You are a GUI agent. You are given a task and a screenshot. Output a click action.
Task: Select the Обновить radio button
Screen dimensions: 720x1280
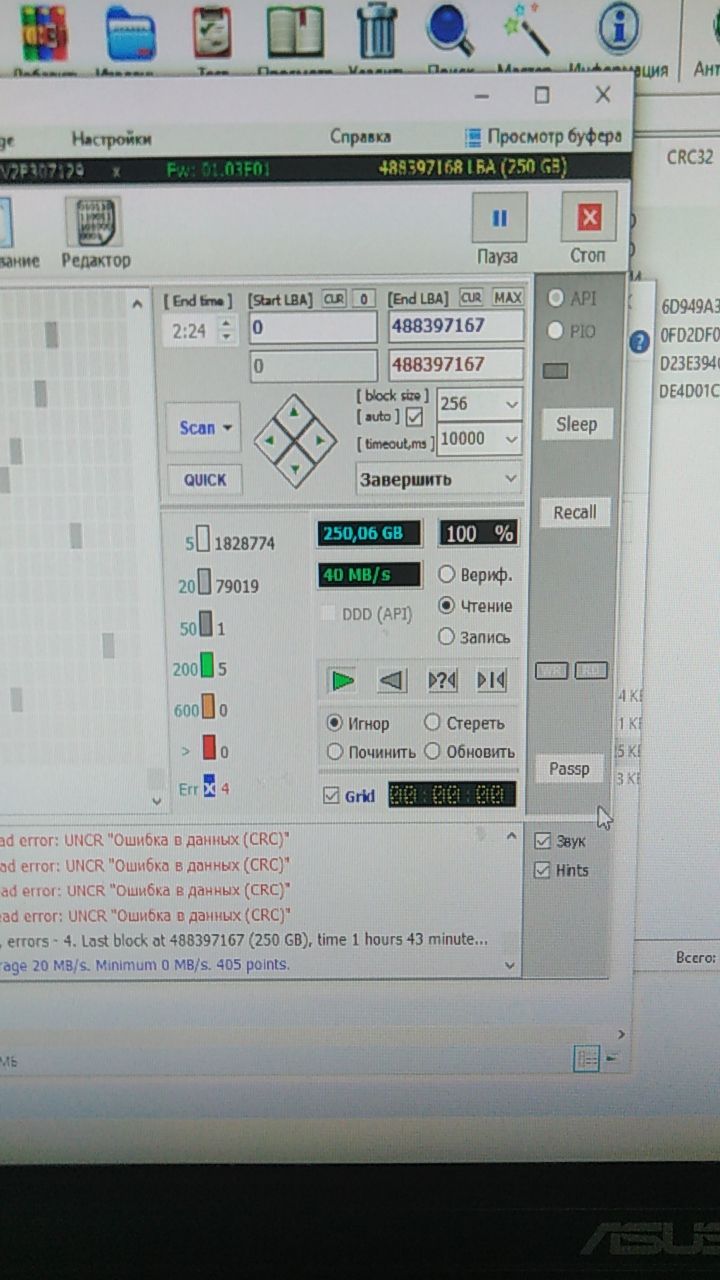[433, 751]
